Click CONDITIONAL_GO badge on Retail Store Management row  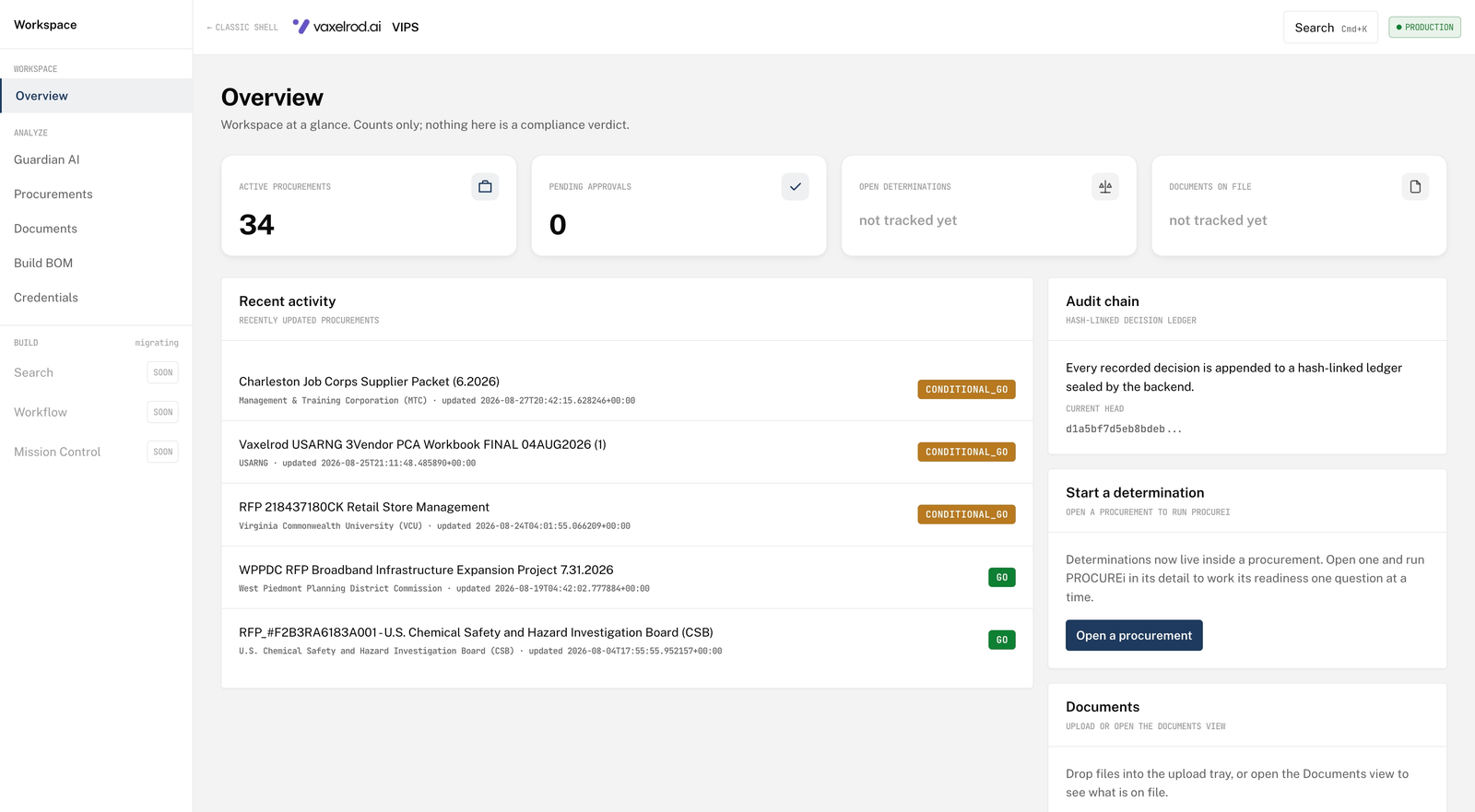pyautogui.click(x=966, y=514)
